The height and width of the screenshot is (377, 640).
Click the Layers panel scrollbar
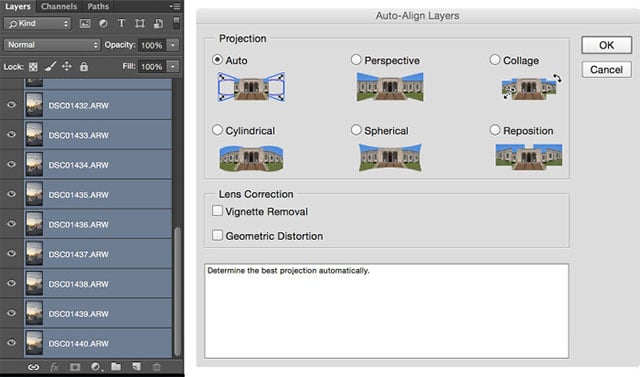tap(177, 291)
